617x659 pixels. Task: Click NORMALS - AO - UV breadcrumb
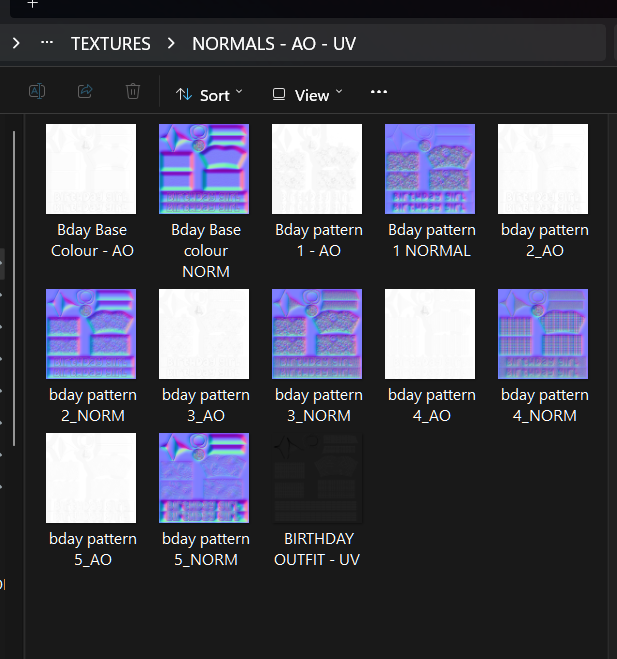point(273,44)
